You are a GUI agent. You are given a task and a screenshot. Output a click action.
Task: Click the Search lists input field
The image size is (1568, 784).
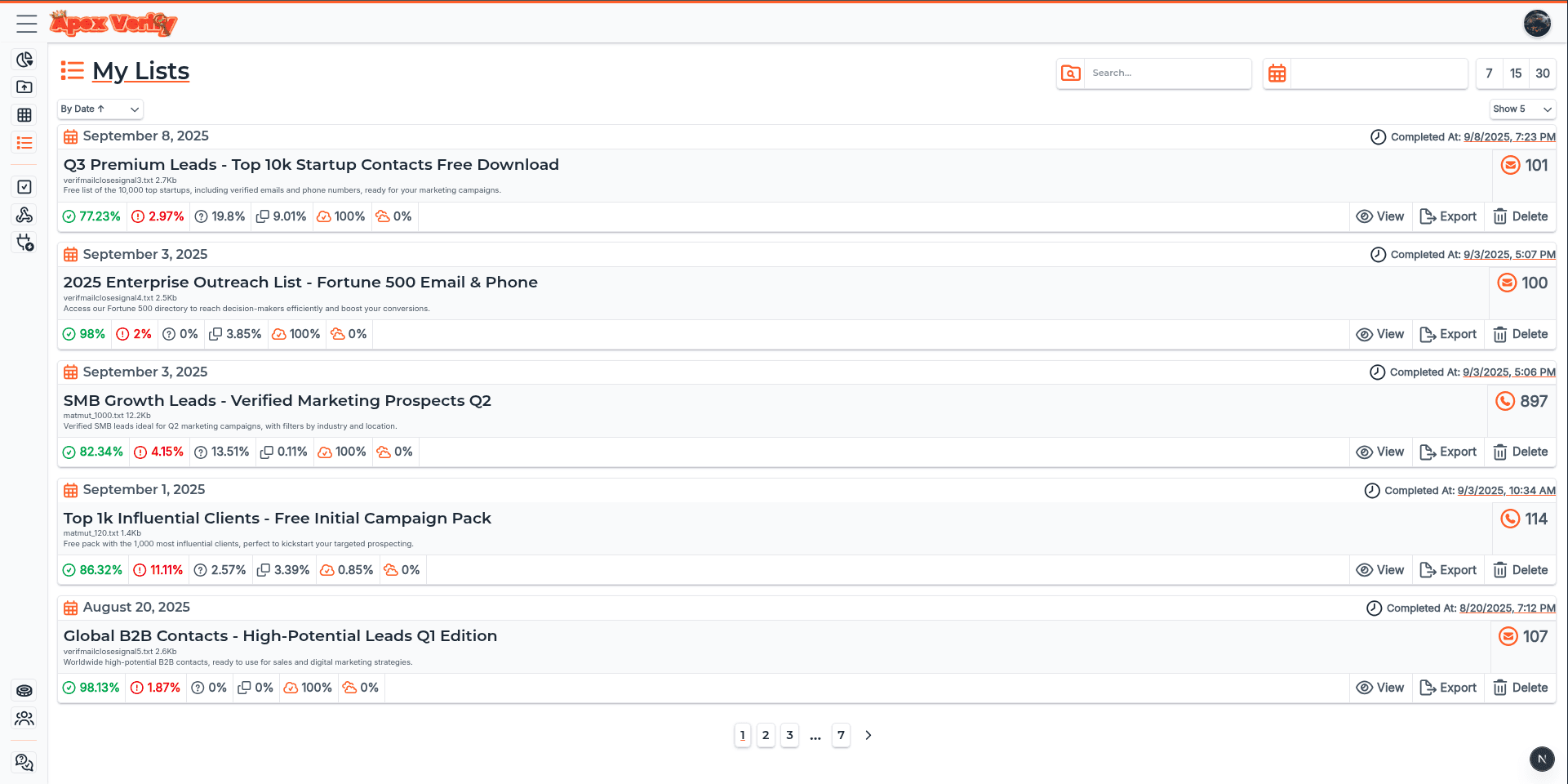tap(1166, 73)
